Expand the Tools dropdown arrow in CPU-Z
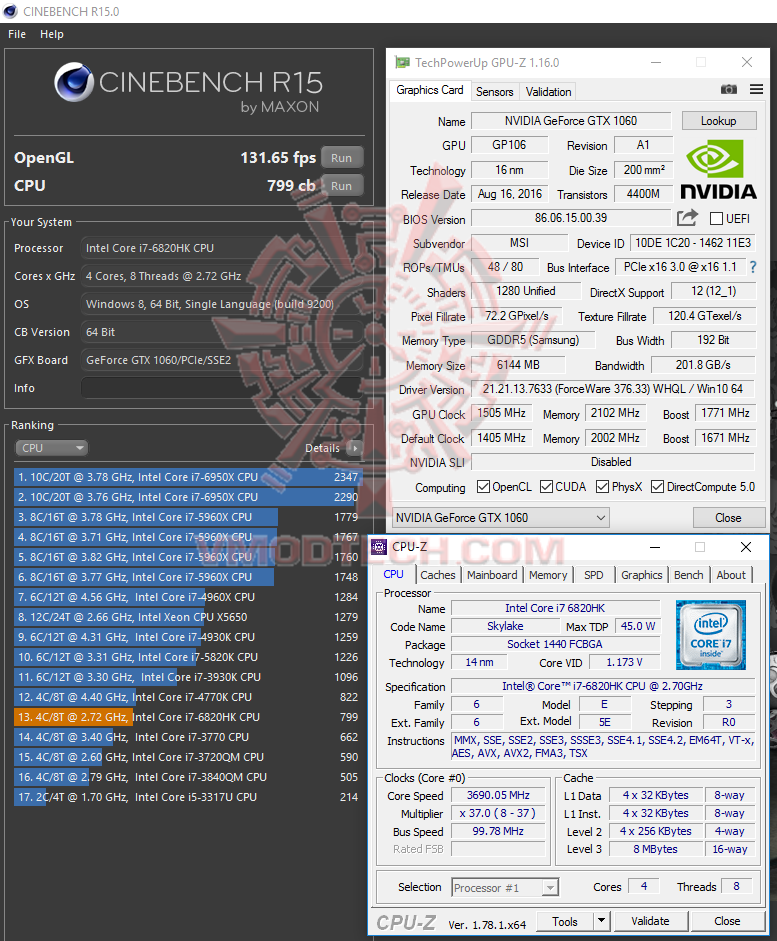The height and width of the screenshot is (941, 777). 602,921
